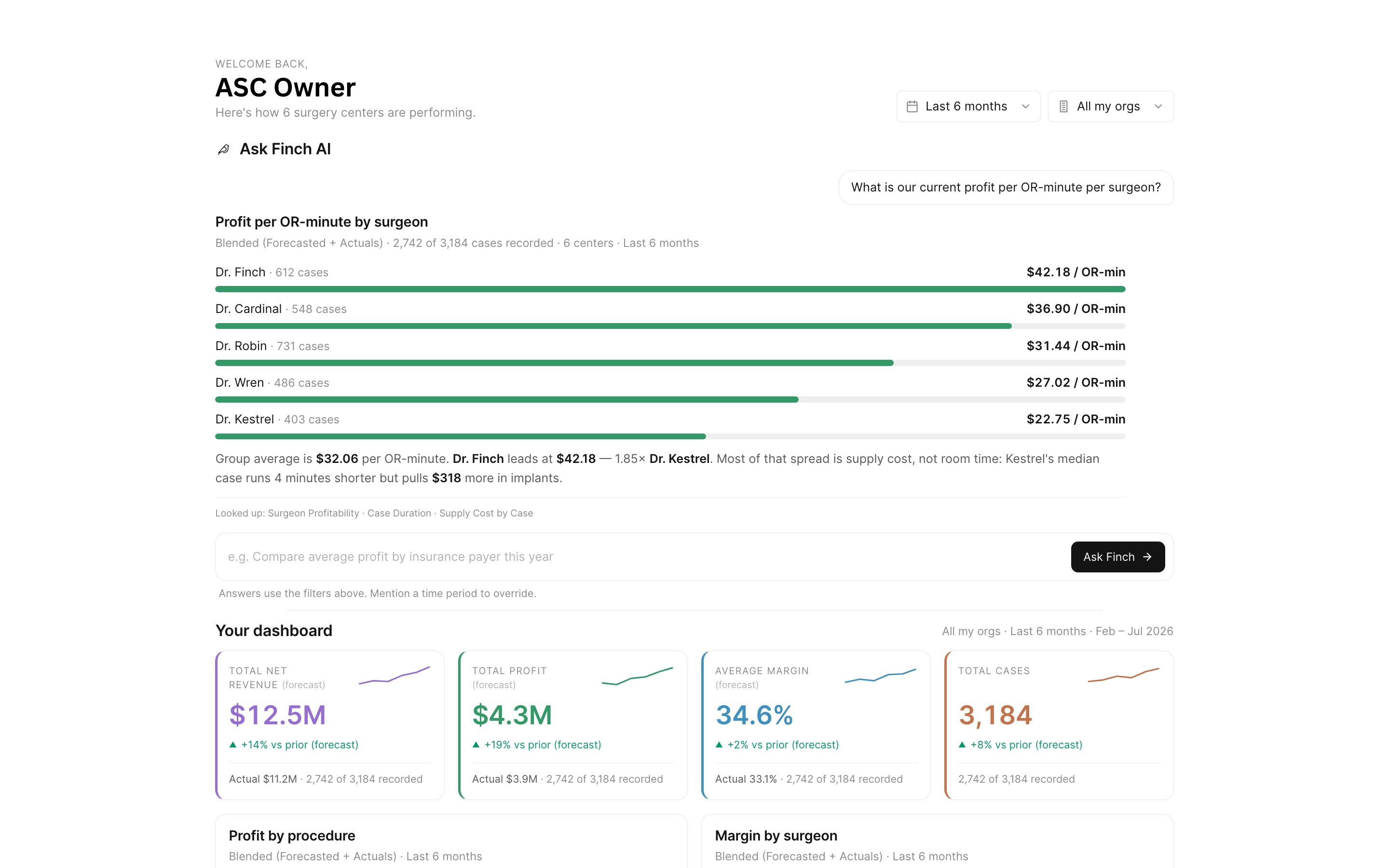Click the ASC Owner page heading
This screenshot has height=868, width=1389.
(x=285, y=88)
